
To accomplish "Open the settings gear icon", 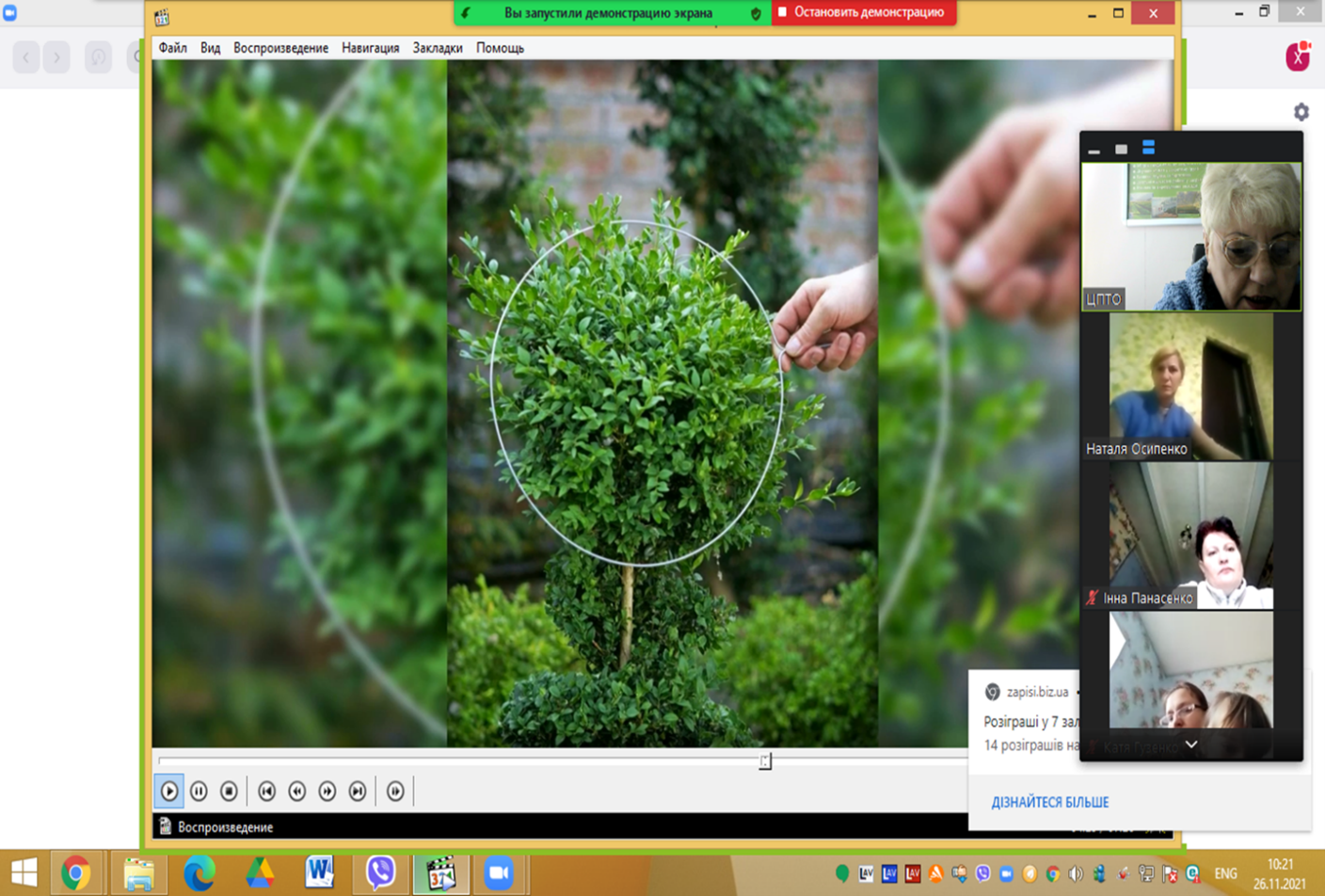I will 1301,112.
